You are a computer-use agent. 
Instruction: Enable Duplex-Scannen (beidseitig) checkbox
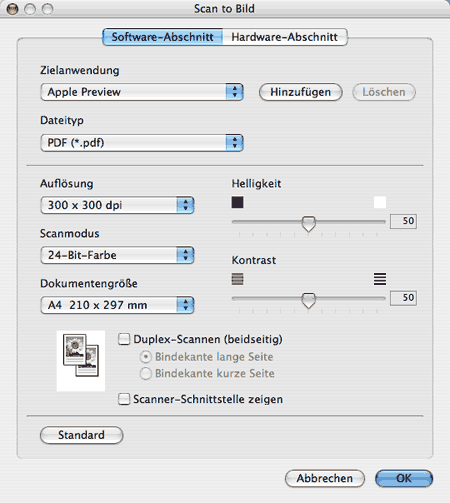pyautogui.click(x=124, y=339)
